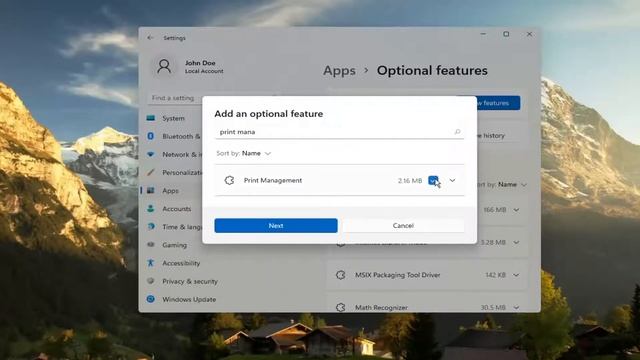
Task: Click the John Doe profile avatar
Action: [164, 66]
